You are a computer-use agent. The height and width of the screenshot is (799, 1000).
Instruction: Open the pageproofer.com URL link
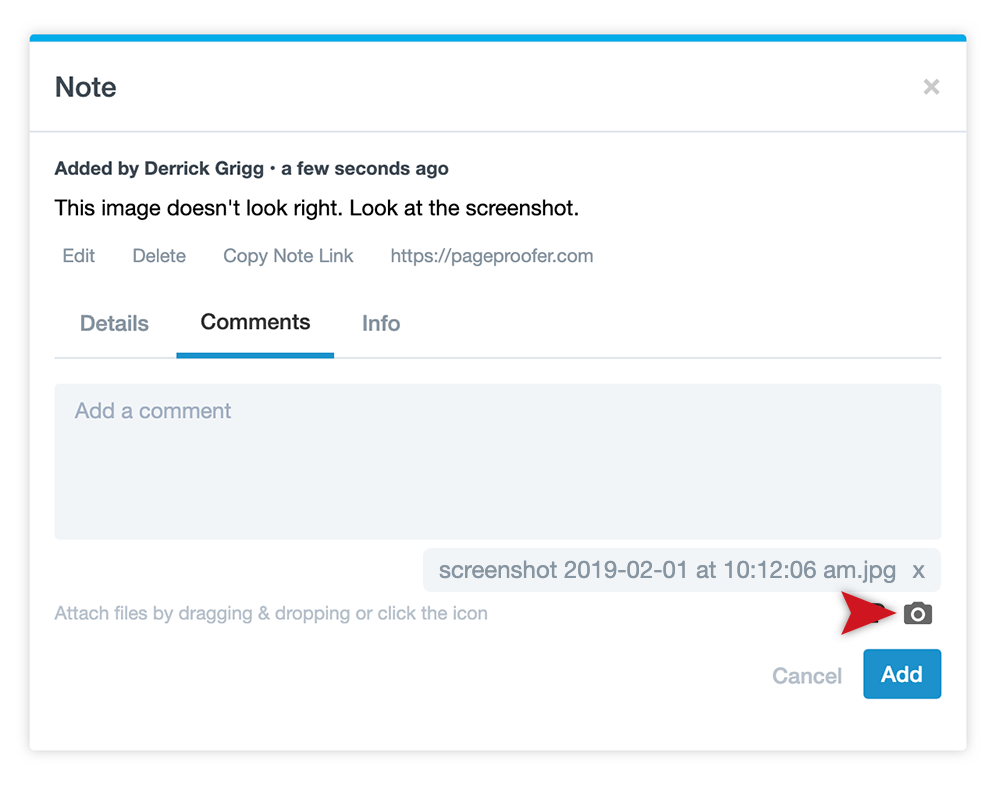491,256
